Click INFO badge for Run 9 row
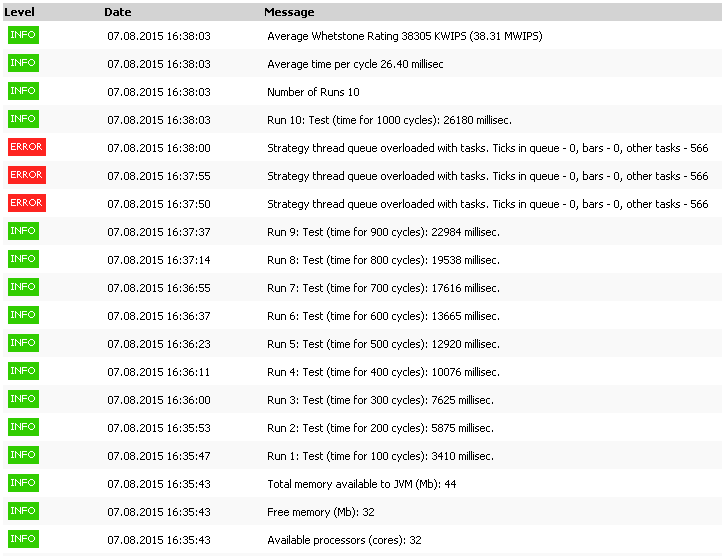This screenshot has width=722, height=556. coord(23,231)
